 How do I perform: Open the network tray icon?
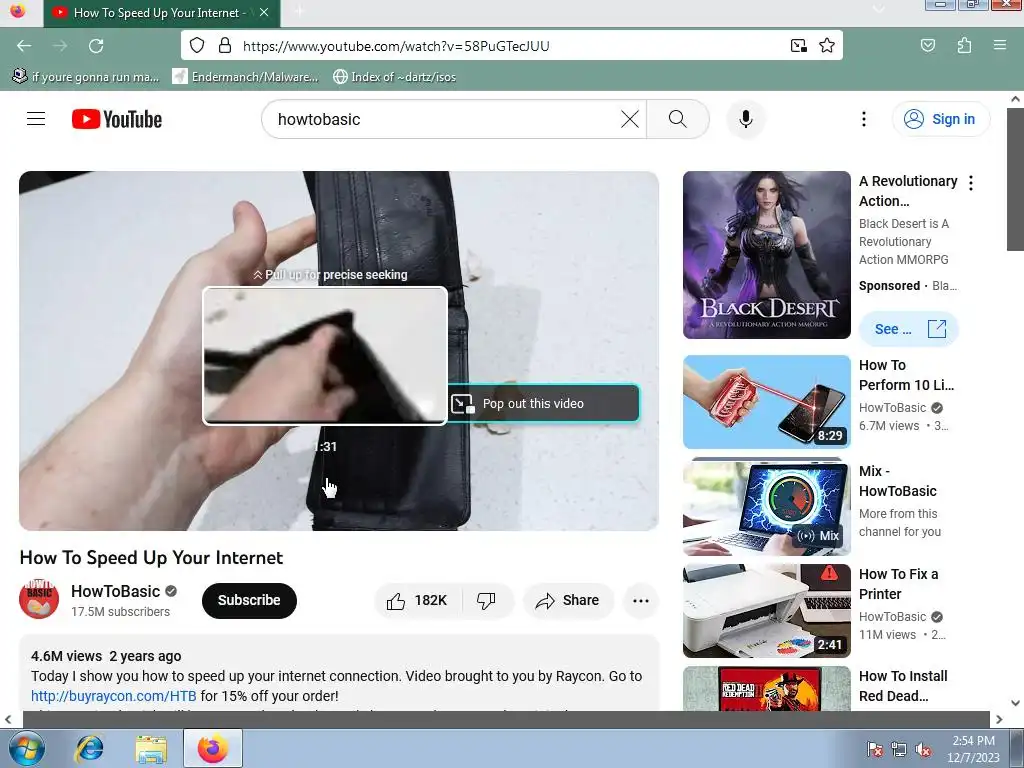click(899, 750)
